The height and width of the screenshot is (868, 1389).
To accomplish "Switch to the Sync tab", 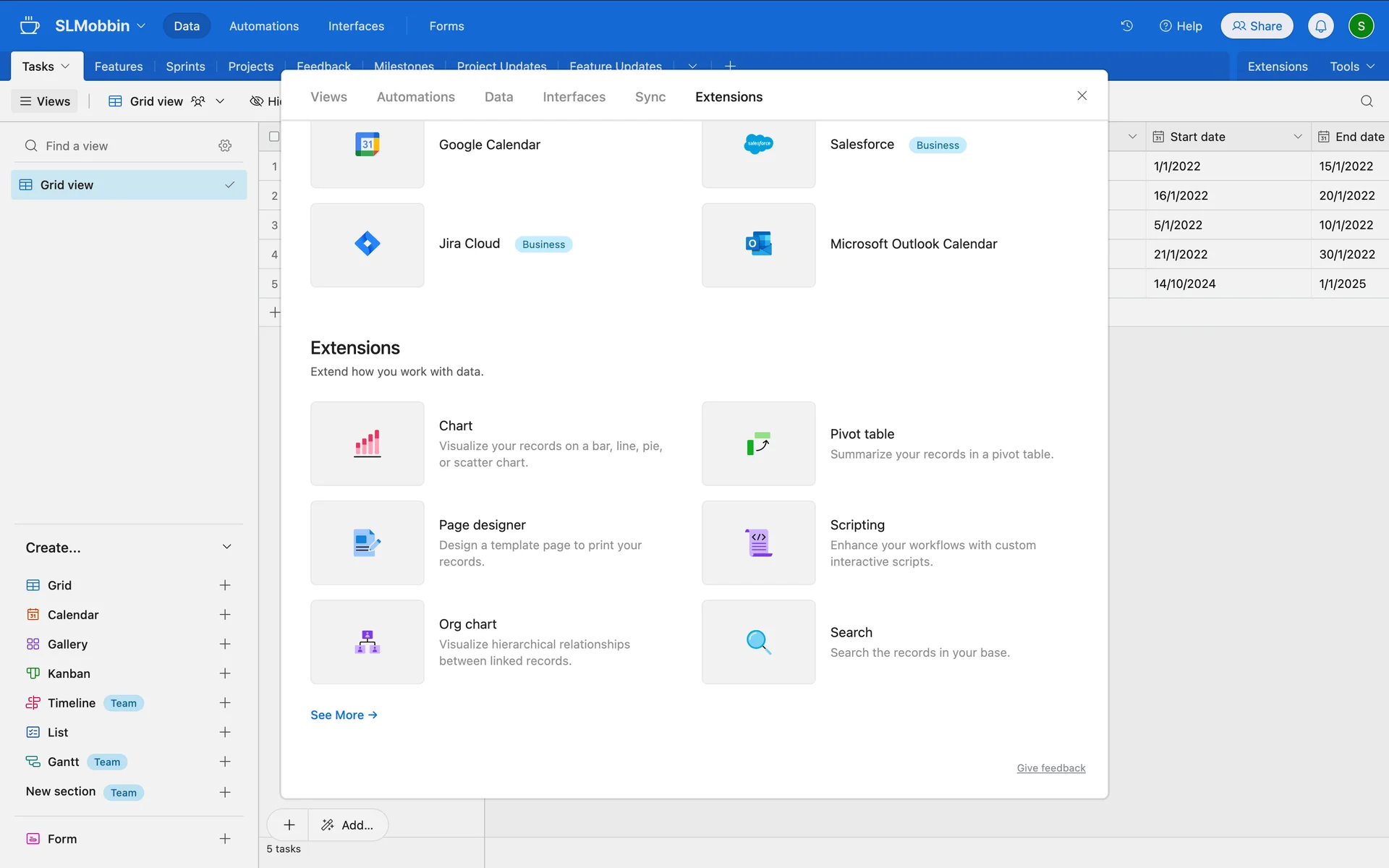I will click(x=650, y=97).
